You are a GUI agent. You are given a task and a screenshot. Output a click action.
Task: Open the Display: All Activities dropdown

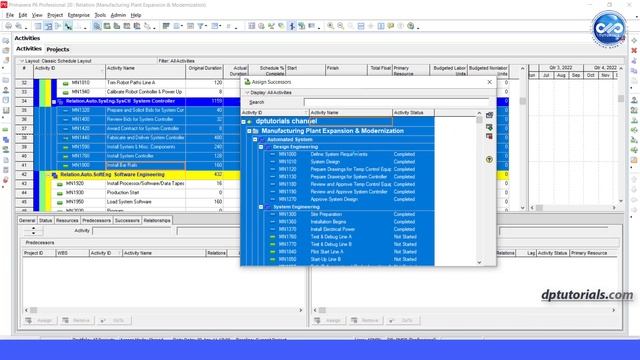tap(269, 93)
